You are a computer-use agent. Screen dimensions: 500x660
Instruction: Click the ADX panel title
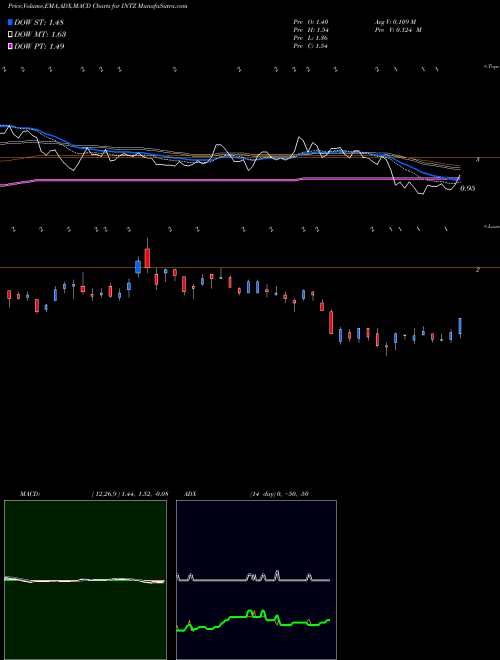(x=190, y=494)
